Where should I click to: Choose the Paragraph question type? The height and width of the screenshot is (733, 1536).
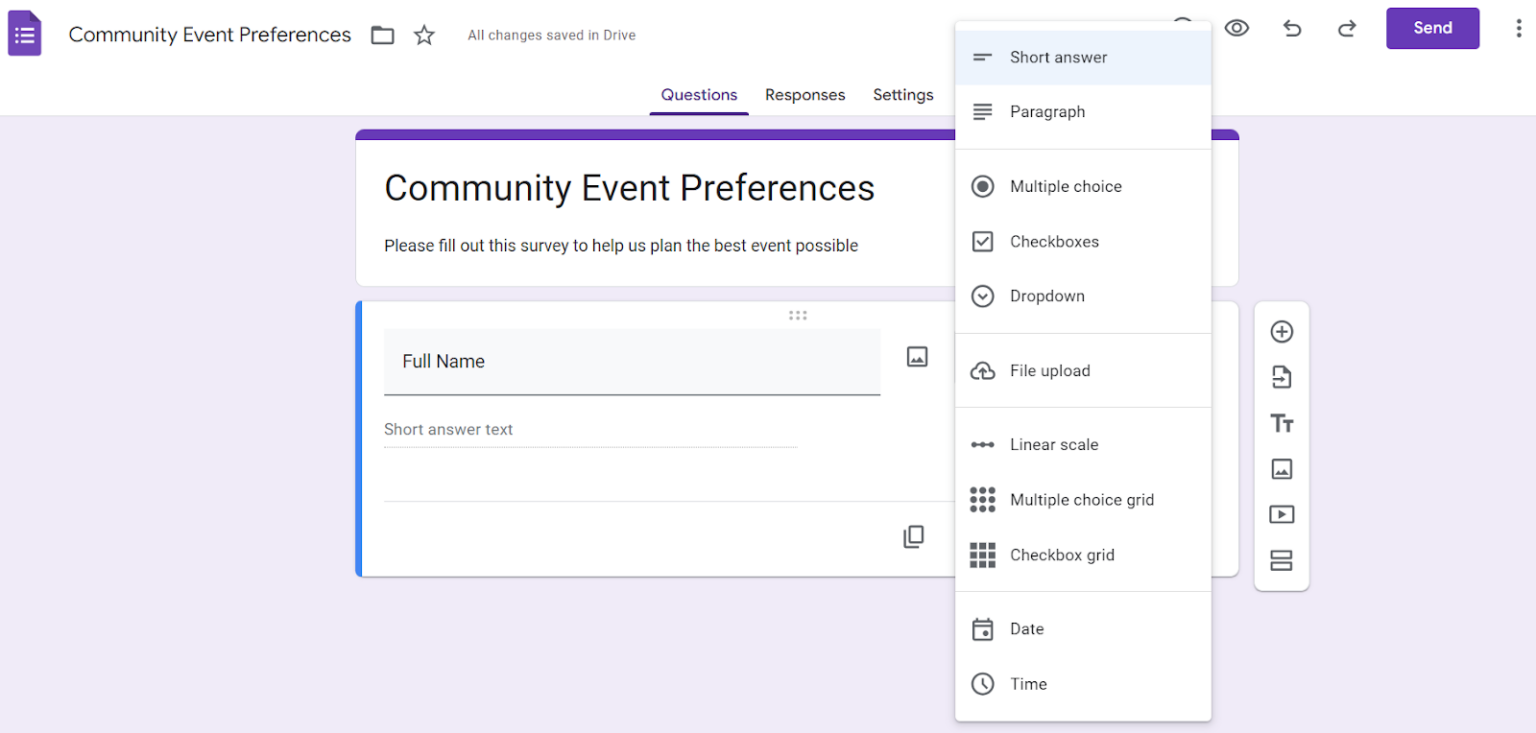coord(1047,111)
